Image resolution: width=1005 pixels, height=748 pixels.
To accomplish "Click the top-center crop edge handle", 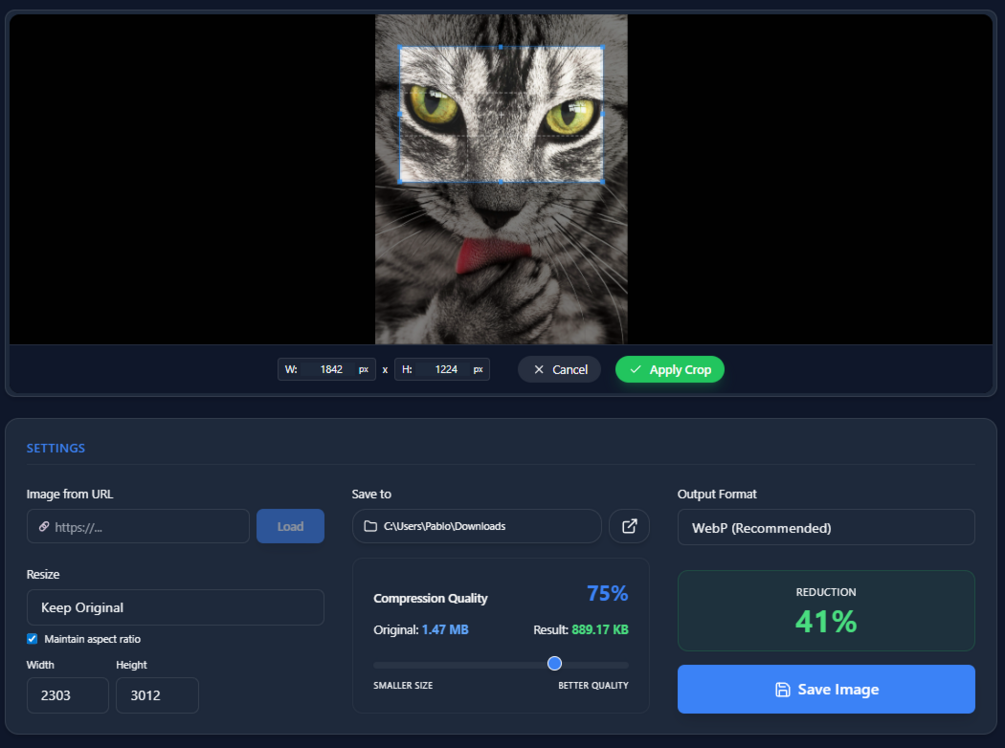I will click(501, 47).
